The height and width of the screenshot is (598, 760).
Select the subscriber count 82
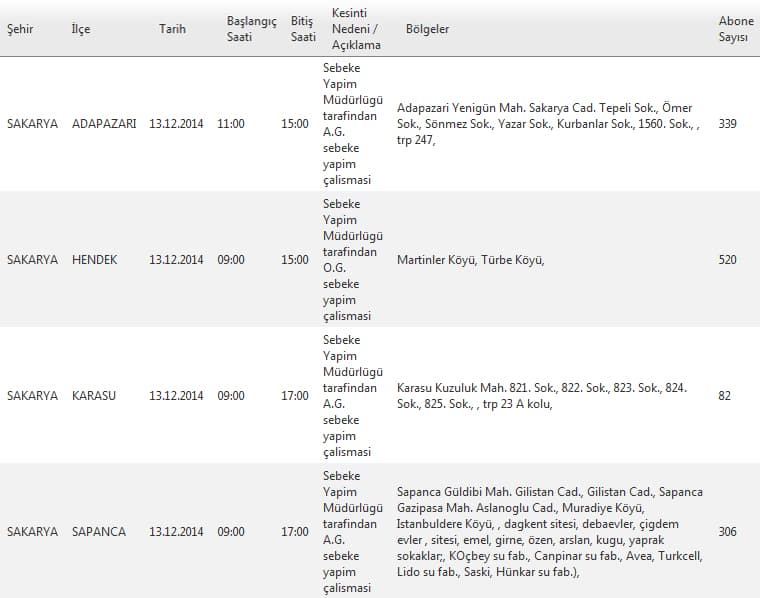click(724, 396)
